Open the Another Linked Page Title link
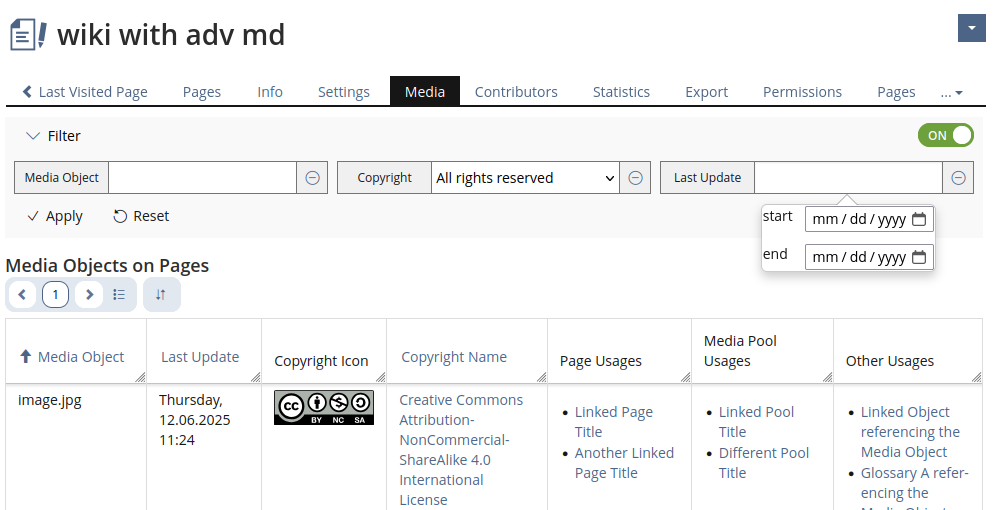Screen dimensions: 996x510 (x=624, y=463)
